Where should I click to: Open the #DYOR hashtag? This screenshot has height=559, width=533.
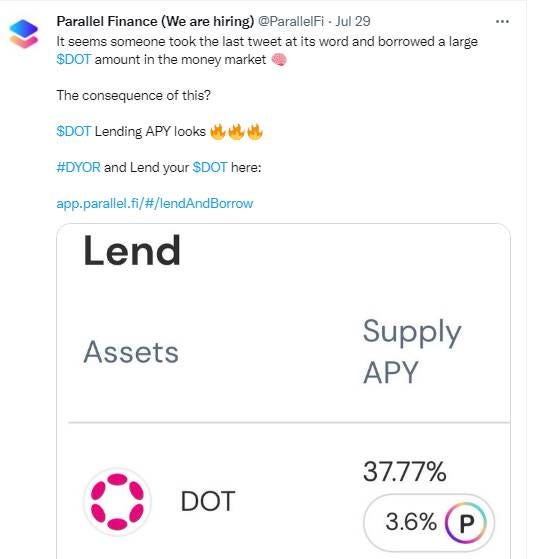pyautogui.click(x=78, y=167)
